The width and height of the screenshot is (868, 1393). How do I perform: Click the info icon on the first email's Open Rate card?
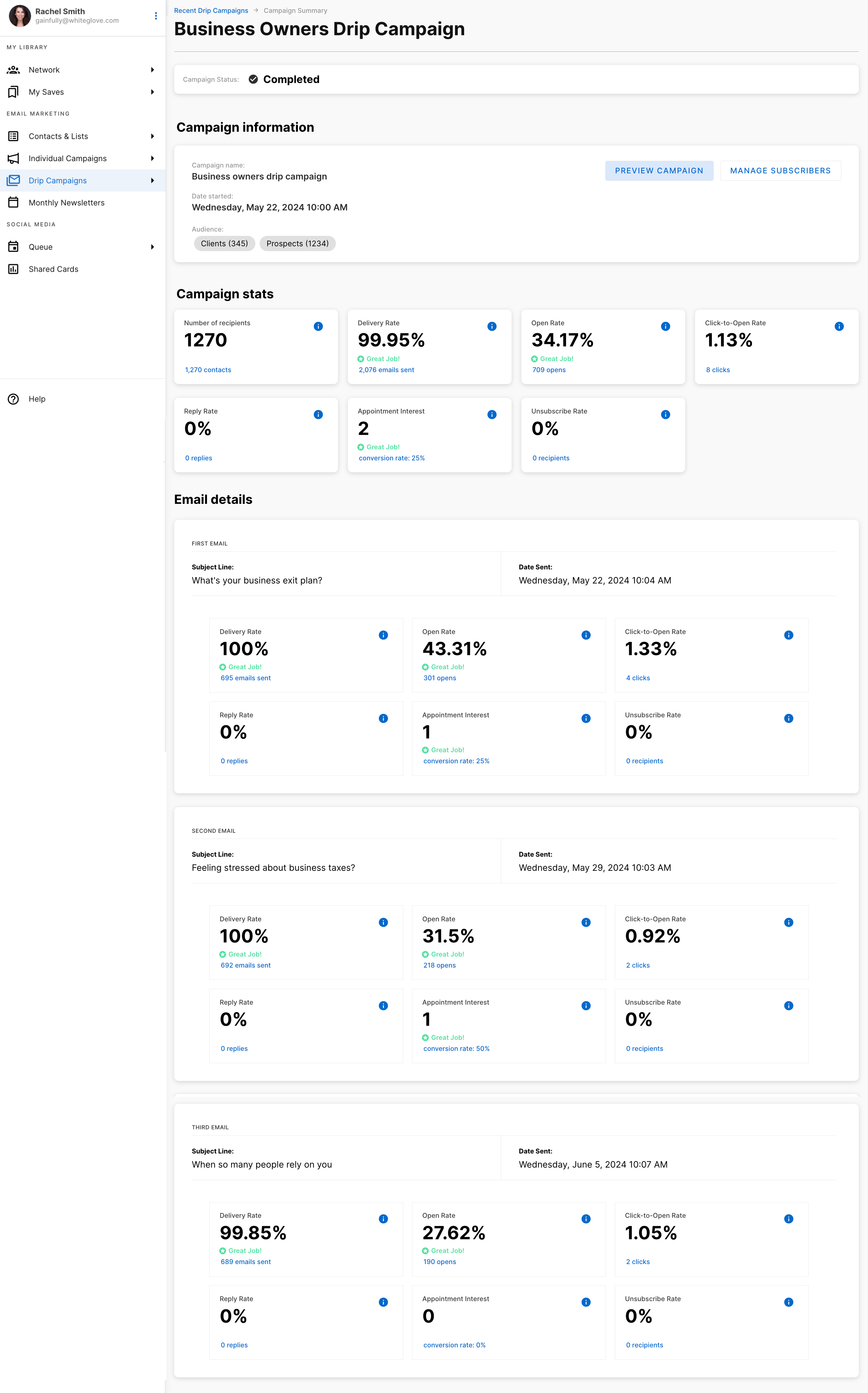[585, 635]
